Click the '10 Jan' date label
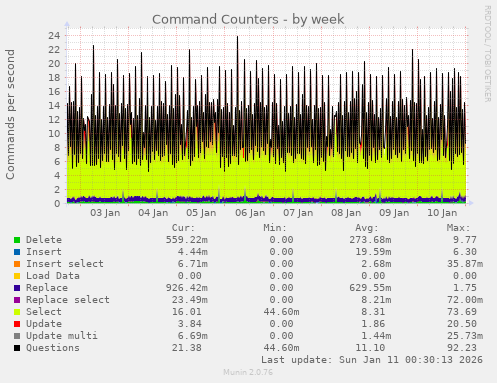Viewport: 497px width, 383px height. tap(442, 213)
